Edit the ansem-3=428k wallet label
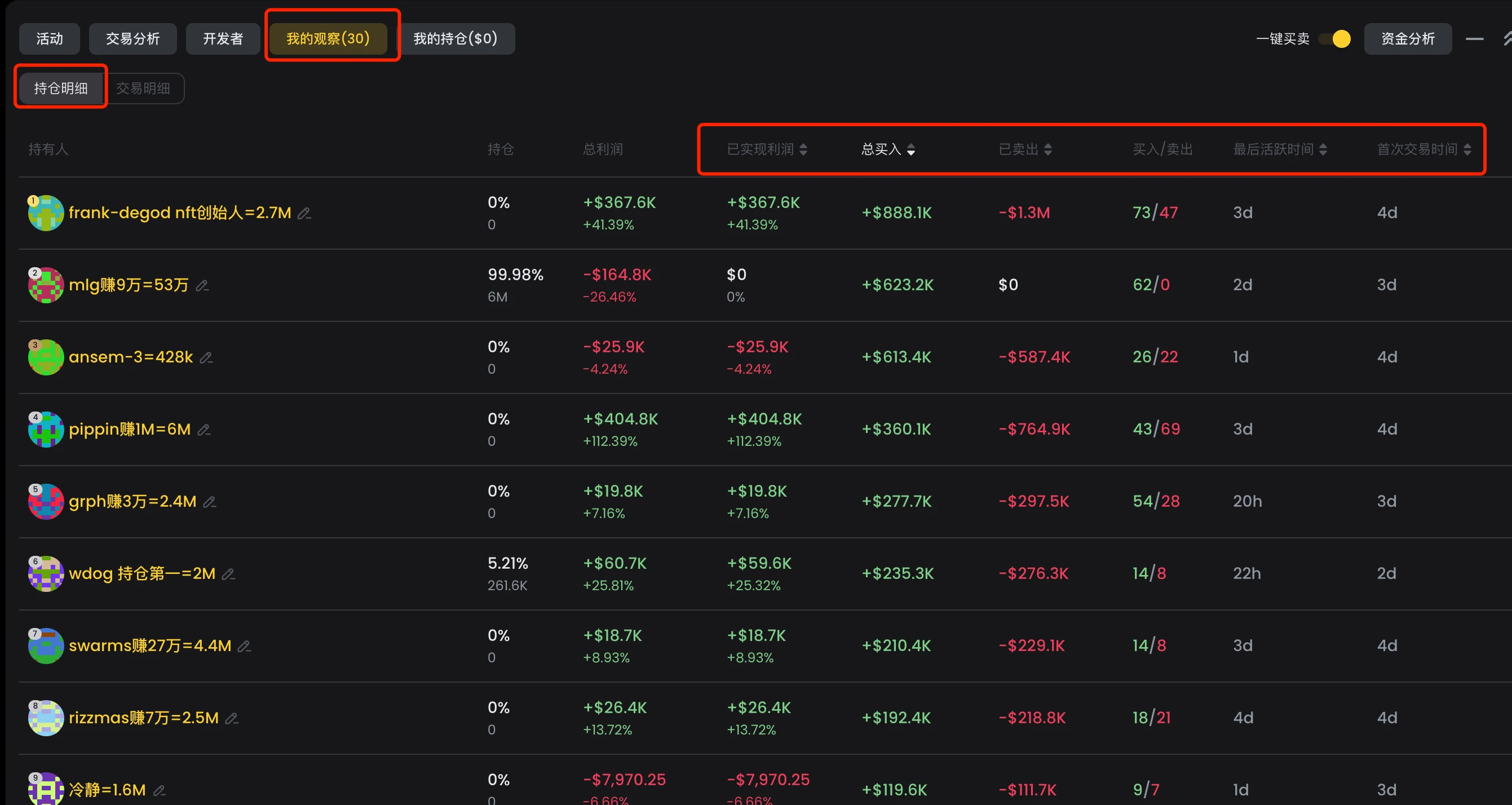 tap(206, 358)
